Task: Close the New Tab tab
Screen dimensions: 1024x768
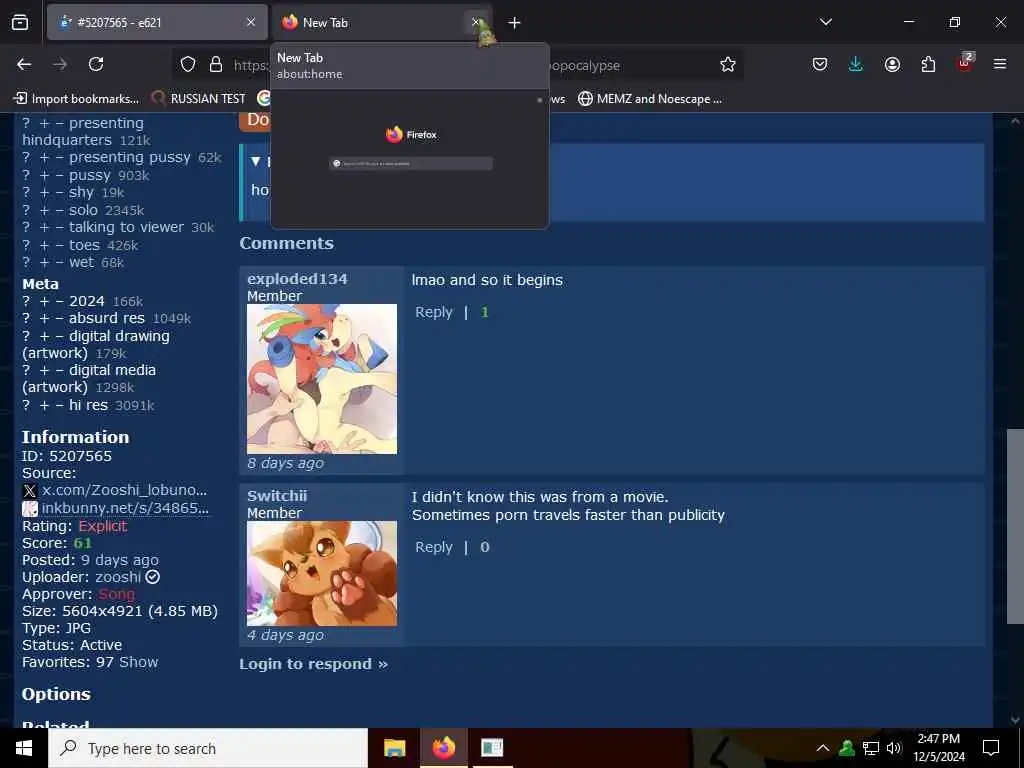Action: tap(476, 22)
